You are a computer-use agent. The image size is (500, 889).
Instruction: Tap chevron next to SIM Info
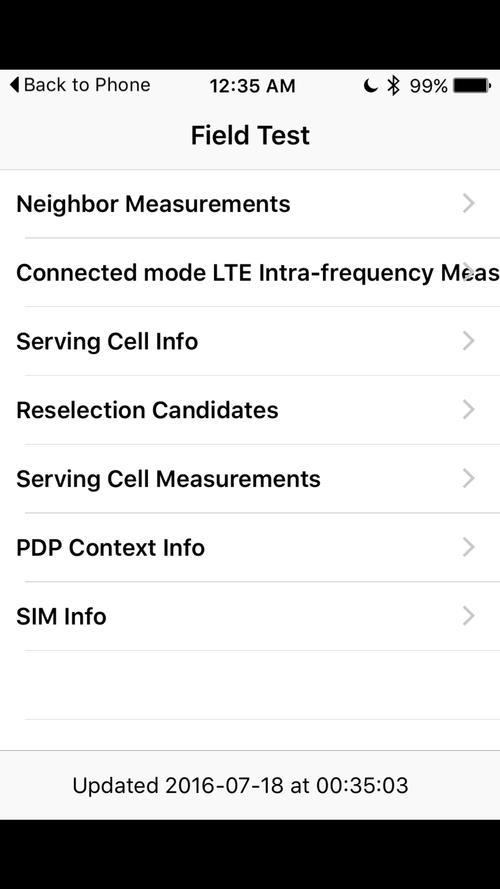point(468,616)
